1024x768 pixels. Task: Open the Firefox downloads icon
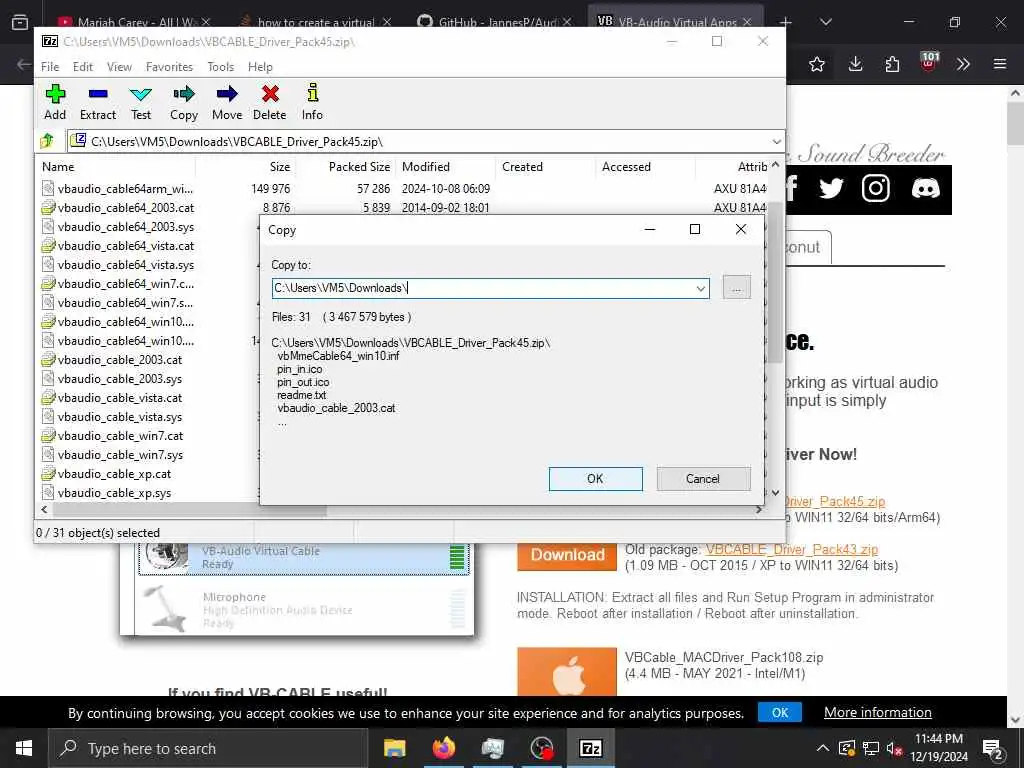coord(856,64)
